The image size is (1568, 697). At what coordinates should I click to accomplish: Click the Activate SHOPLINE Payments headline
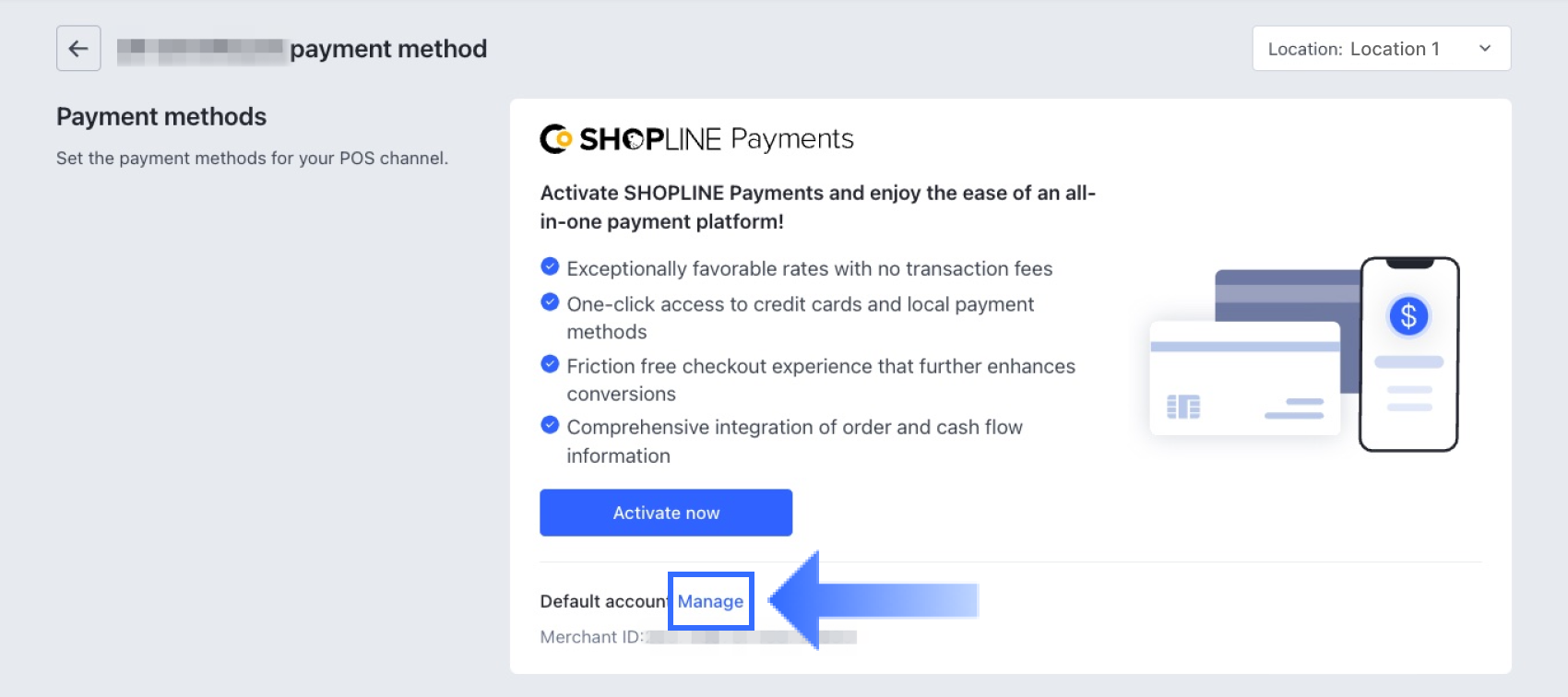(817, 207)
